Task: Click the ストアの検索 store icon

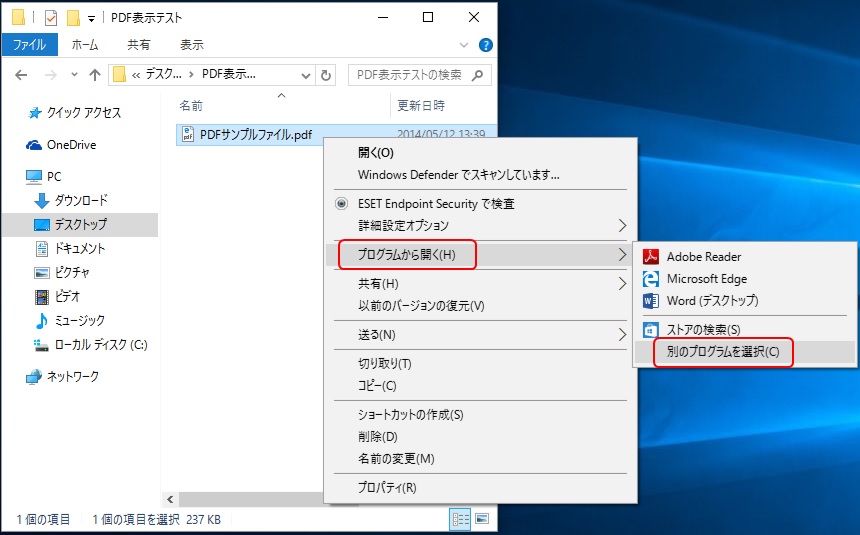Action: [649, 330]
